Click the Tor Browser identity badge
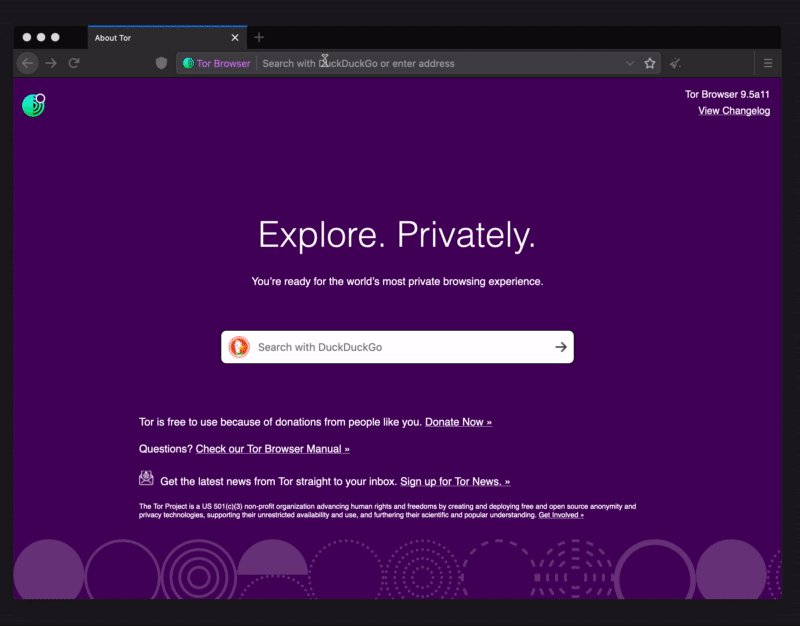This screenshot has width=800, height=626. (x=217, y=63)
